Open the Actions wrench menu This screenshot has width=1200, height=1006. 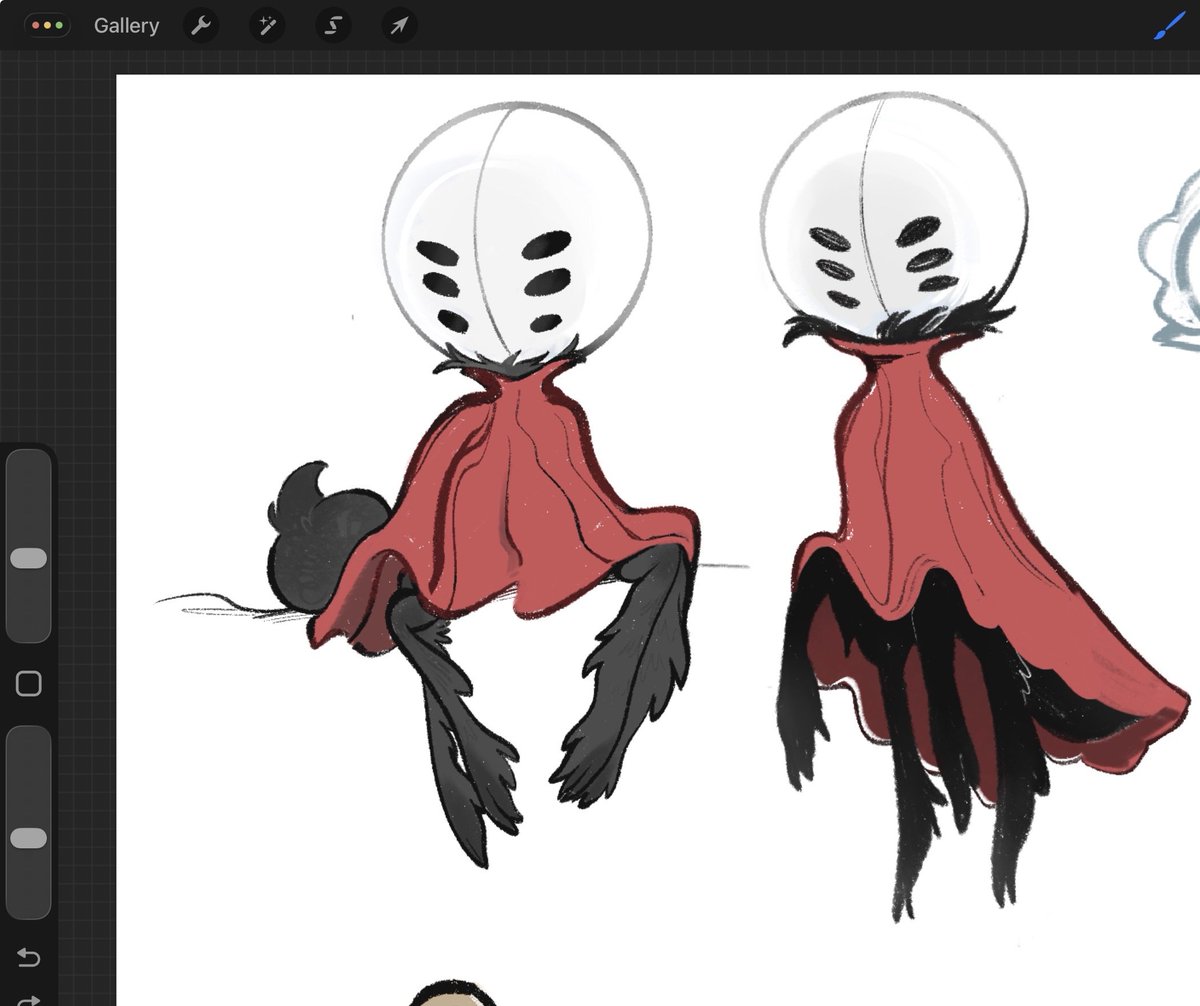(201, 26)
